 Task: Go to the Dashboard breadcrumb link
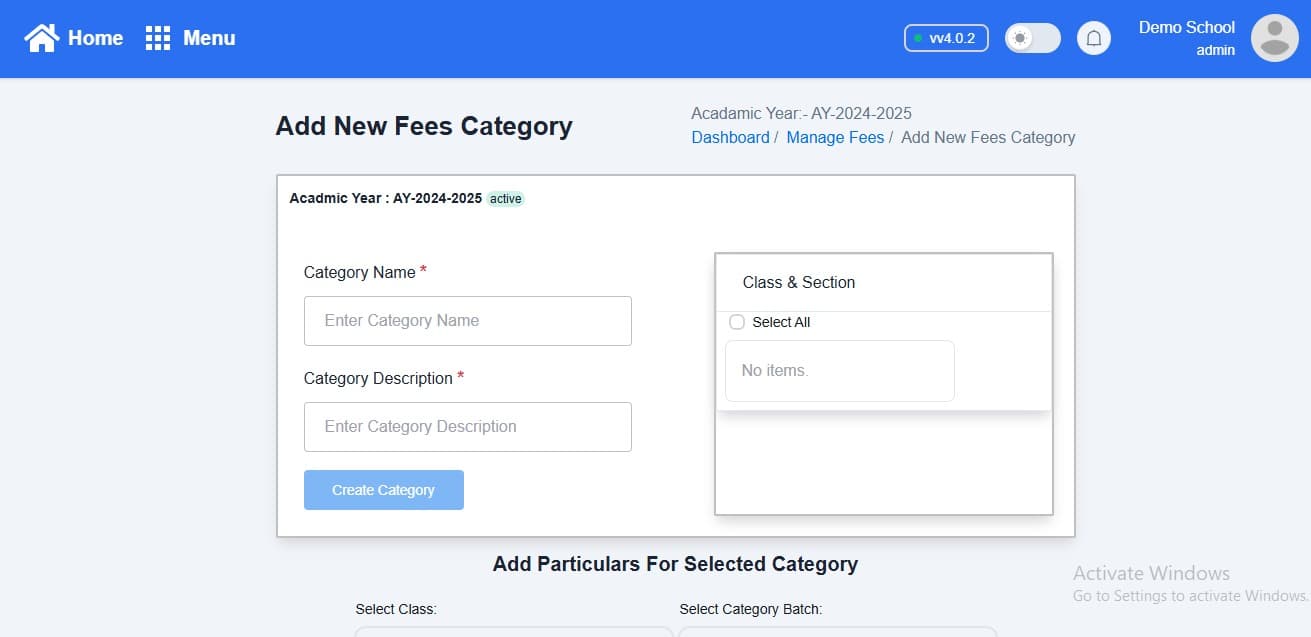coord(730,137)
